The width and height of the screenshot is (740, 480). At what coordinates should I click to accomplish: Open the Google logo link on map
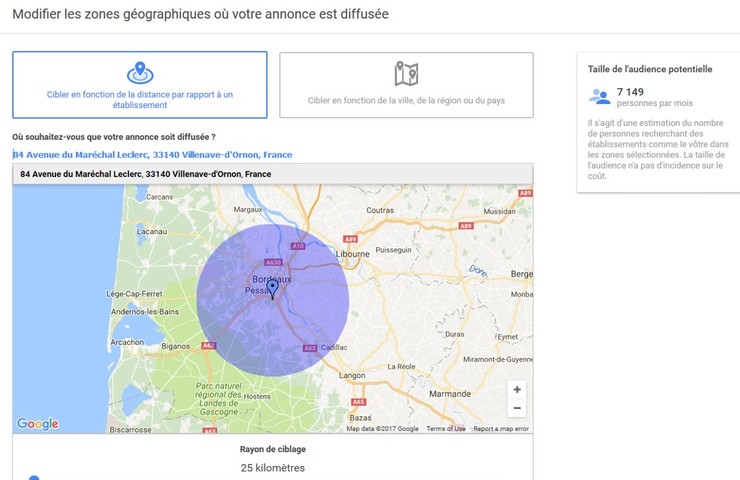[38, 423]
